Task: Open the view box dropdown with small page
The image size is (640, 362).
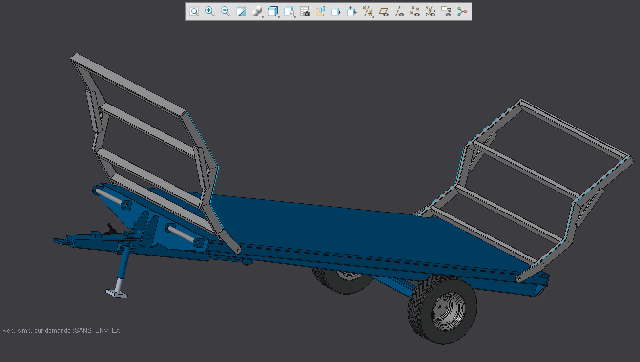Action: tap(289, 11)
